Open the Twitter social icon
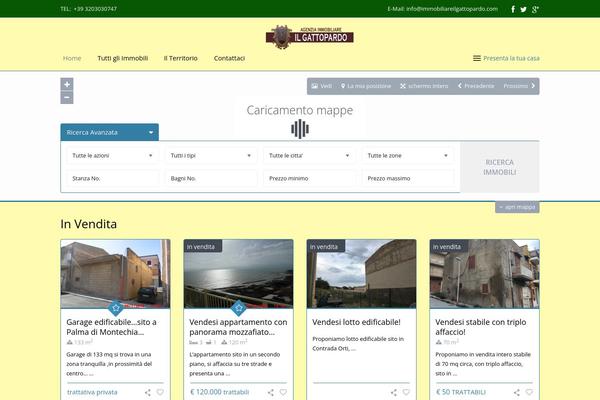This screenshot has height=400, width=600. 523,9
